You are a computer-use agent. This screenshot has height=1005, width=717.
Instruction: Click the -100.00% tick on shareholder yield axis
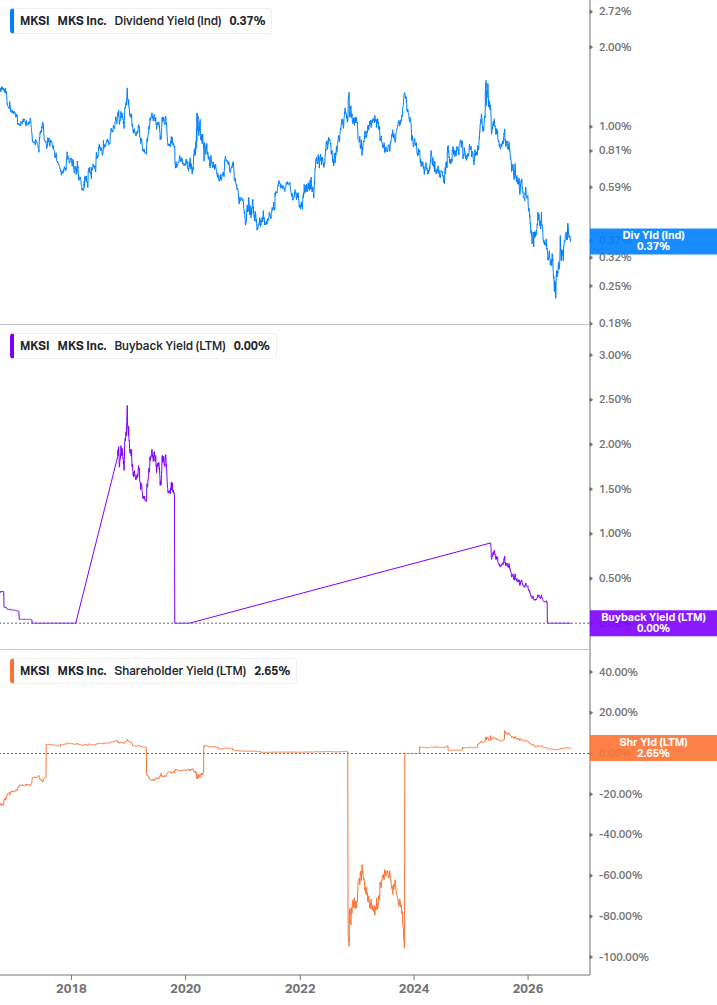point(623,958)
